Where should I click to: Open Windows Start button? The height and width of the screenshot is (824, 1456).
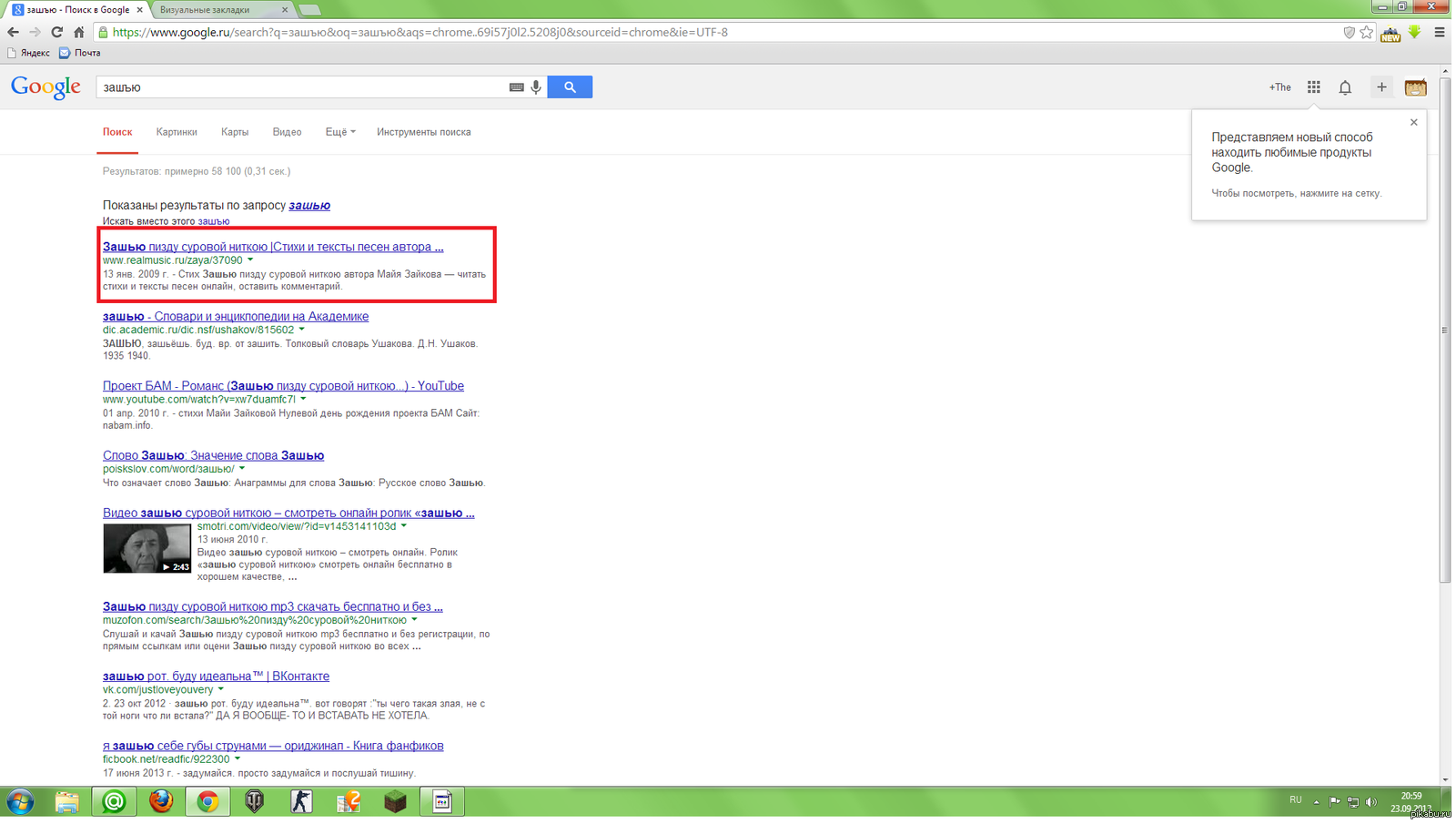(x=20, y=802)
